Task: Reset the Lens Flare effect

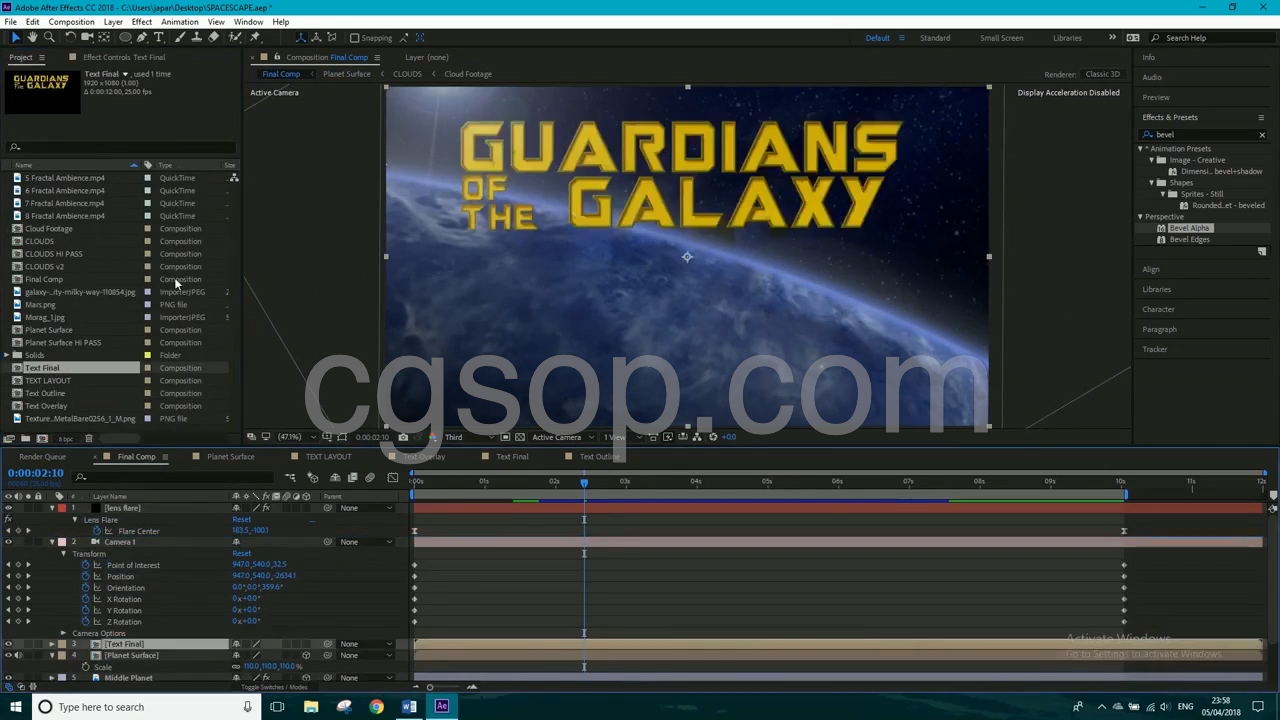Action: [241, 520]
